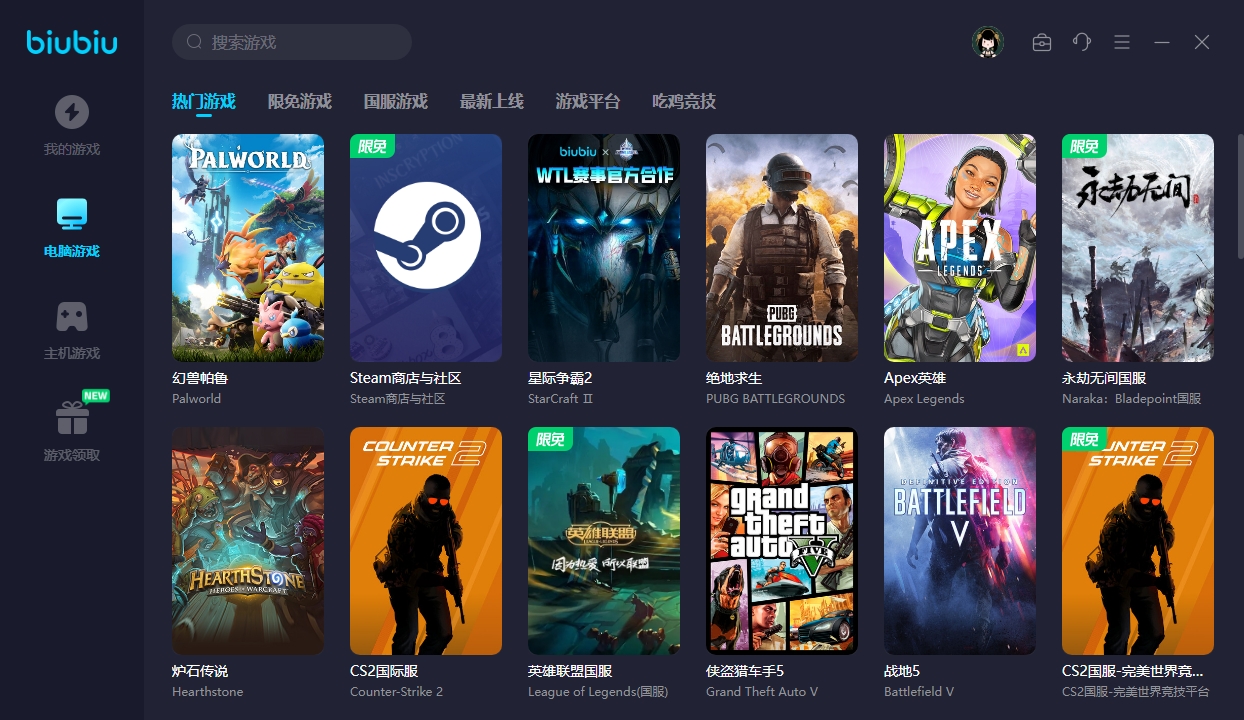Screen dimensions: 1244x720
Task: Select the Steam商店与社区 cover
Action: coord(426,248)
